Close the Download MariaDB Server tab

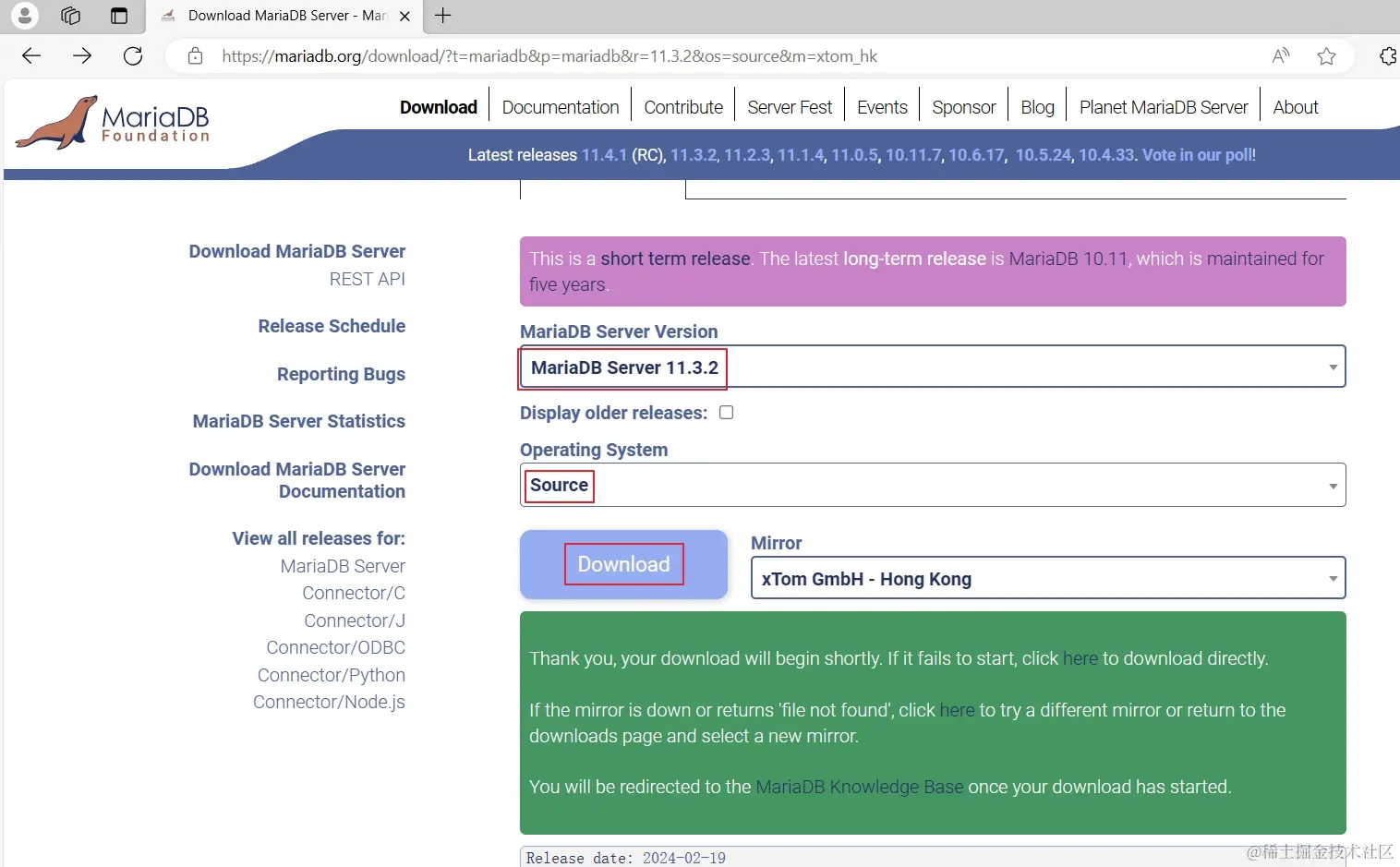(x=404, y=16)
